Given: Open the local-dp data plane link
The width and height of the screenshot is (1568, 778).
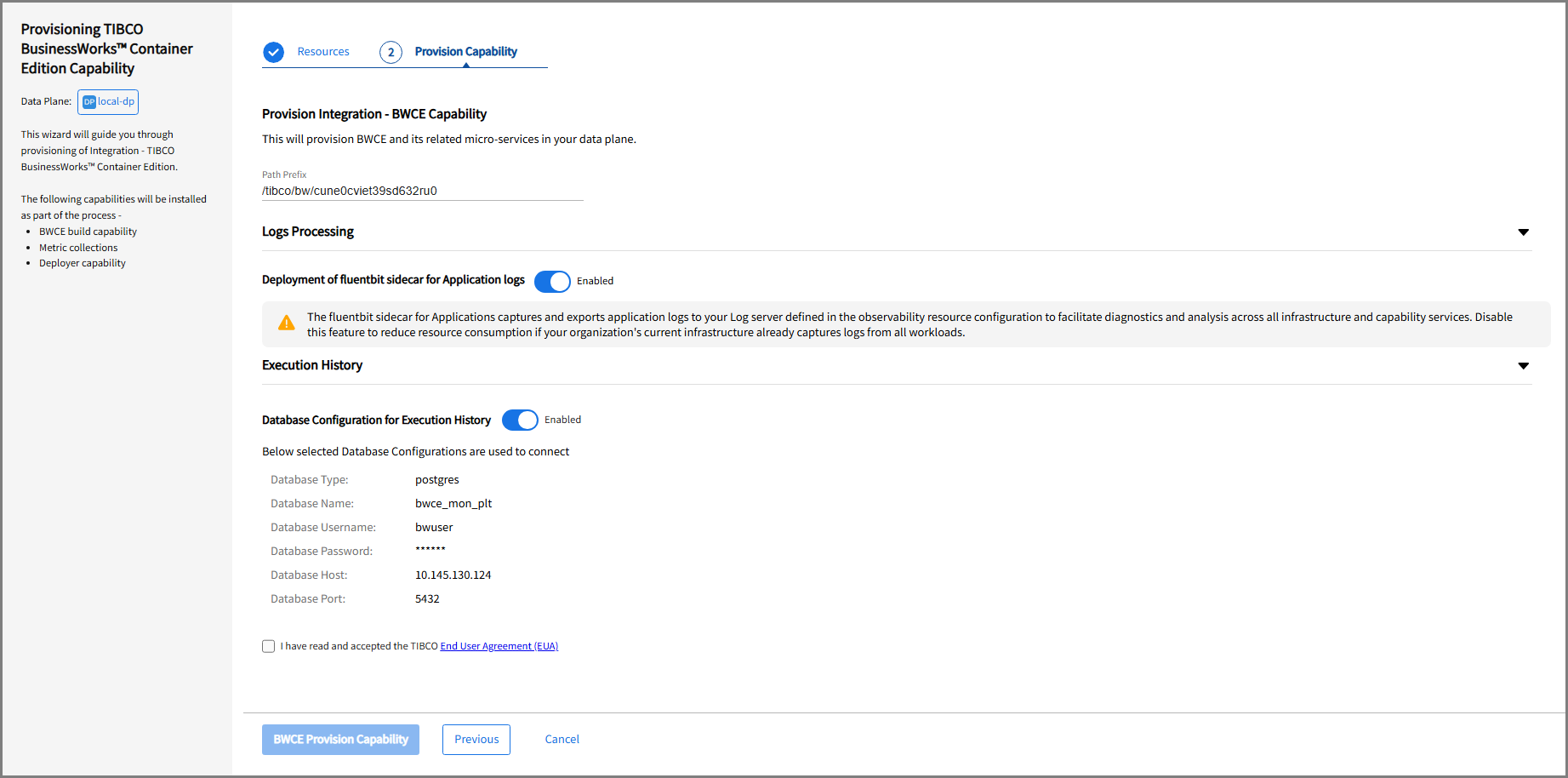Looking at the screenshot, I should coord(116,101).
